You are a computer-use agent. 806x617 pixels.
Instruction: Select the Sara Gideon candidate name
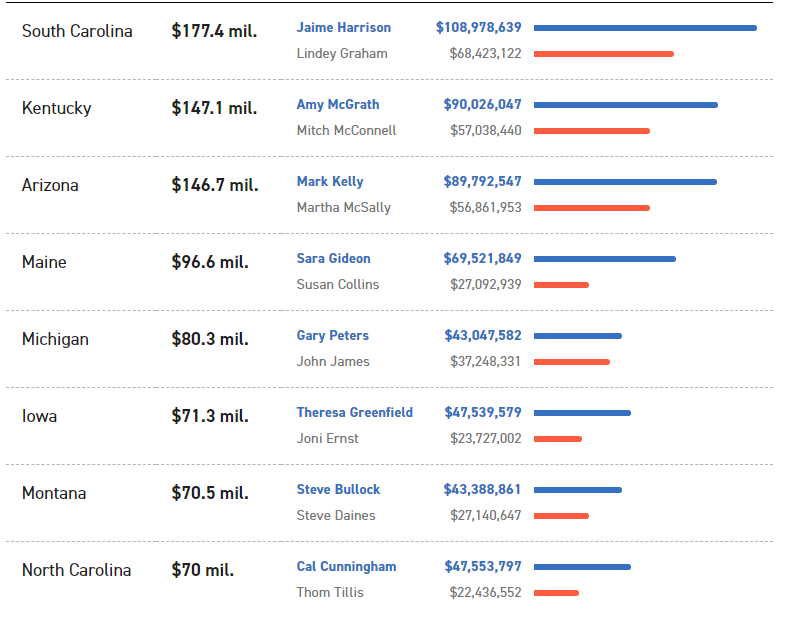[333, 258]
